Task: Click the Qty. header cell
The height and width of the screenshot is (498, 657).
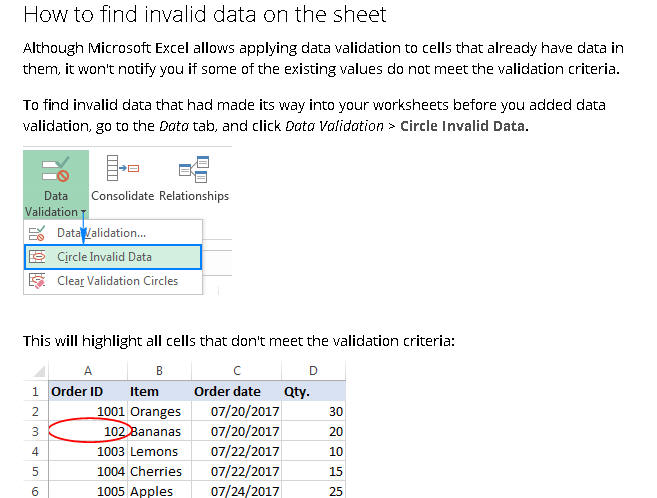Action: (313, 392)
